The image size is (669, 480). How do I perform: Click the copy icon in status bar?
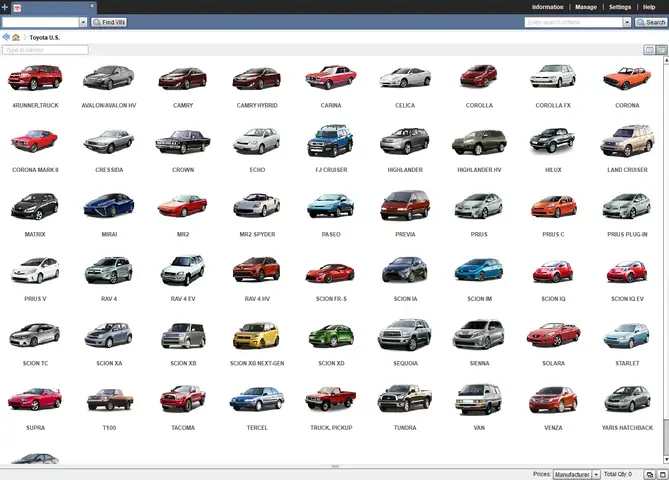pos(649,474)
